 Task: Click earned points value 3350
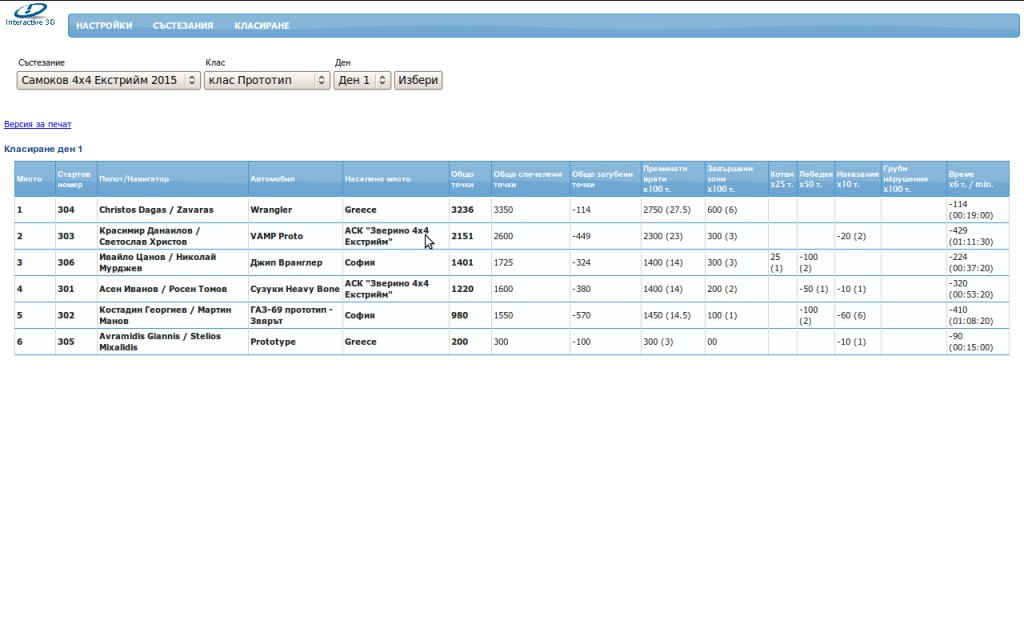[503, 210]
